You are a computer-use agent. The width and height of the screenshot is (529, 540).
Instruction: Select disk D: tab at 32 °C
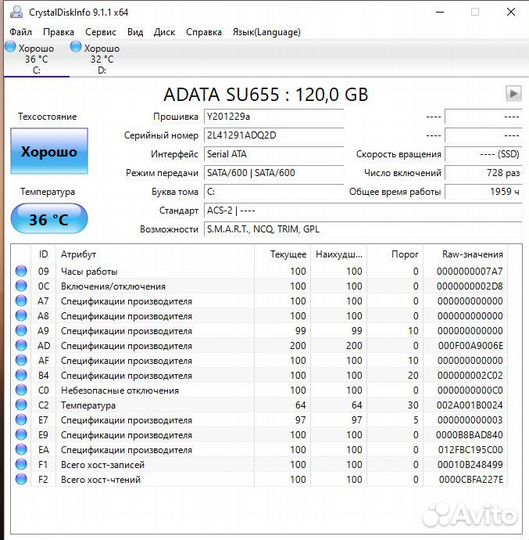coord(102,59)
